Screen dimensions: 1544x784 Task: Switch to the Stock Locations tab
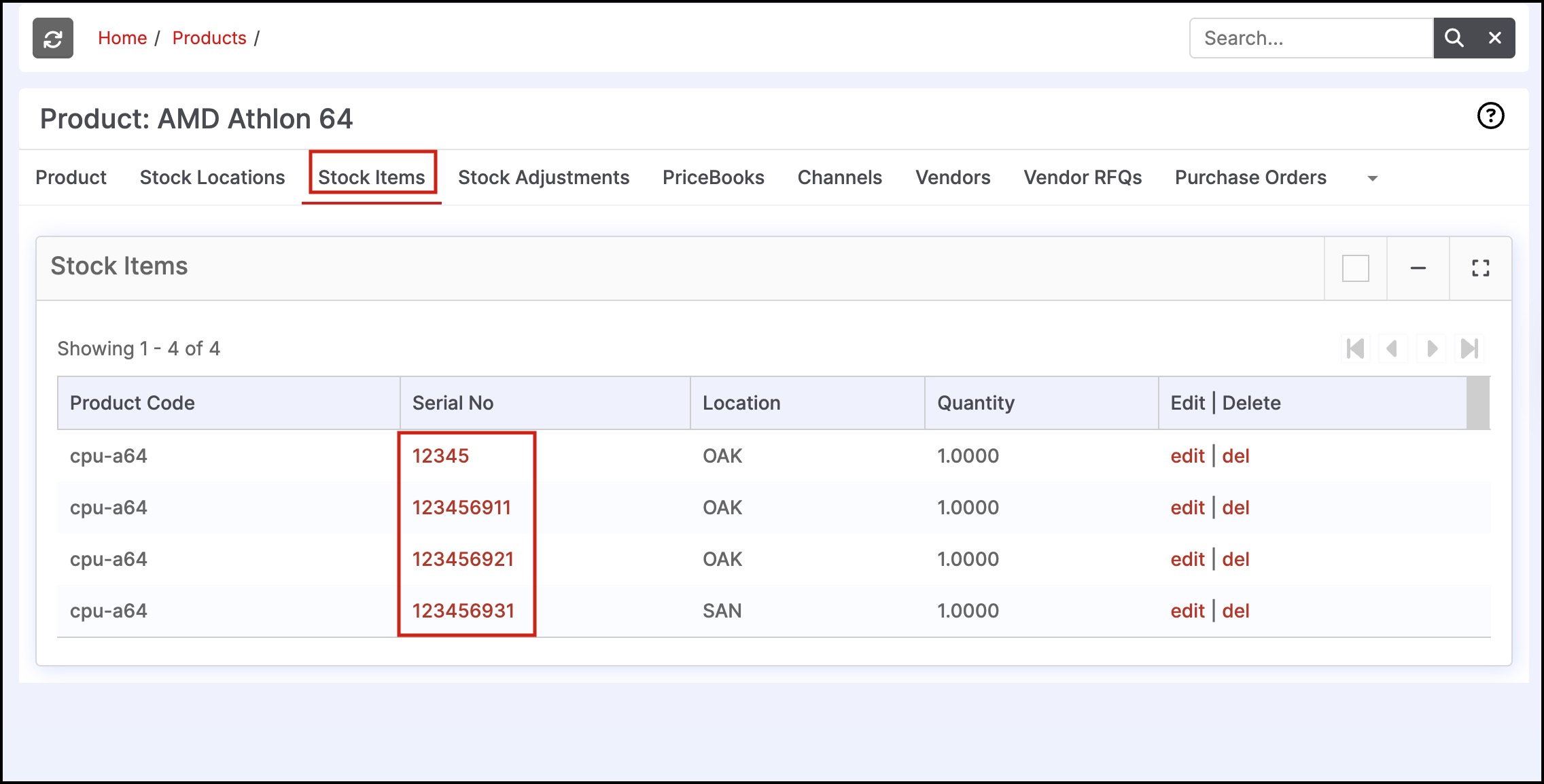pos(212,177)
